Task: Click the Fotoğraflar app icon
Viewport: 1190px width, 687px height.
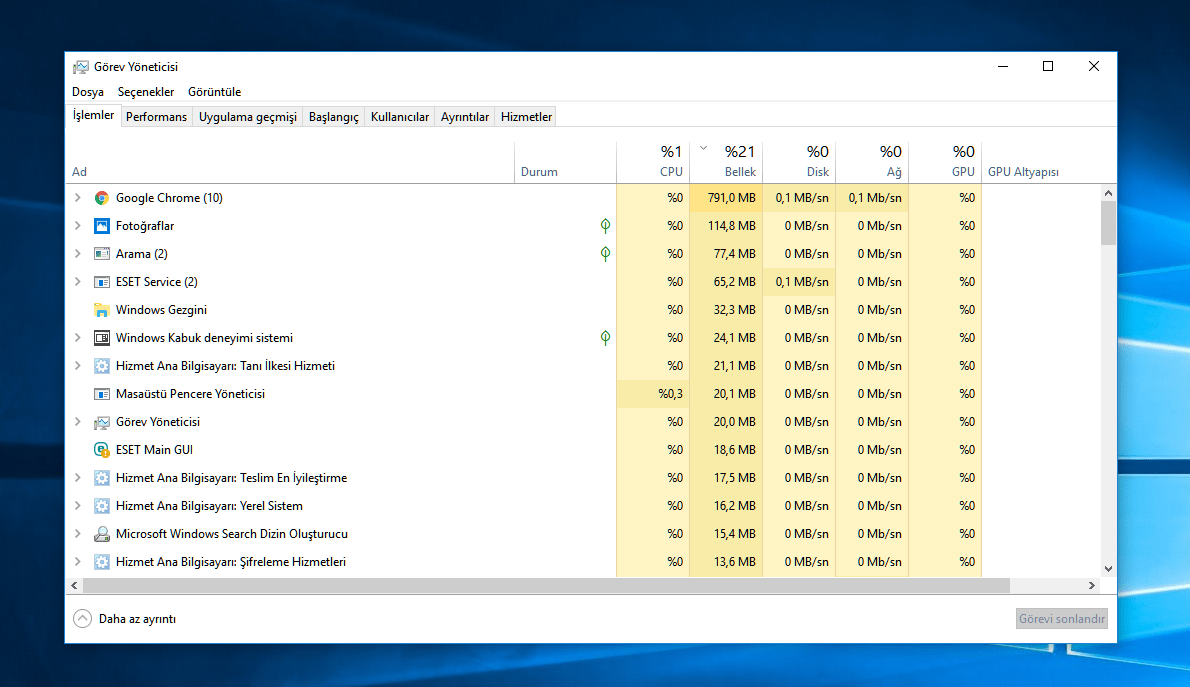Action: 102,226
